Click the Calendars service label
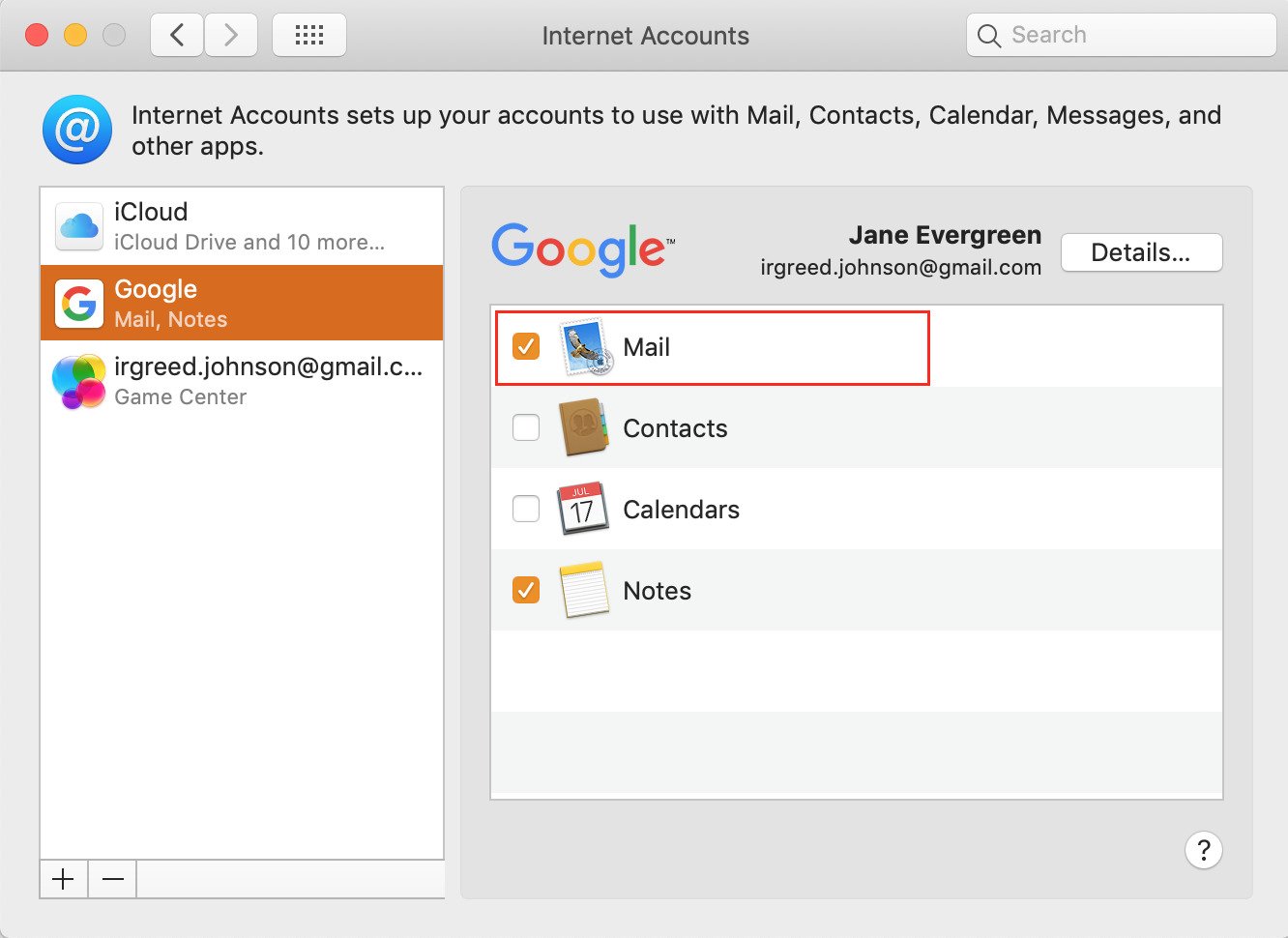This screenshot has width=1288, height=938. click(681, 510)
